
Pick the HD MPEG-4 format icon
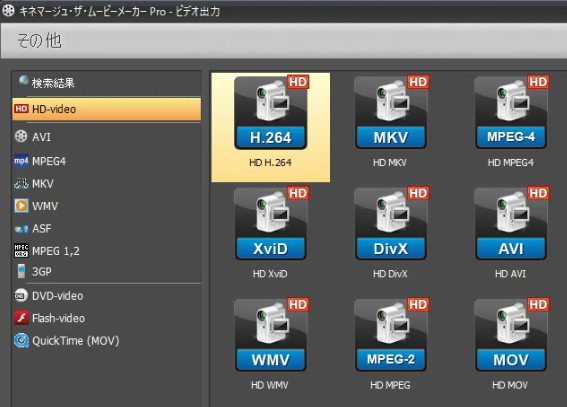[511, 112]
